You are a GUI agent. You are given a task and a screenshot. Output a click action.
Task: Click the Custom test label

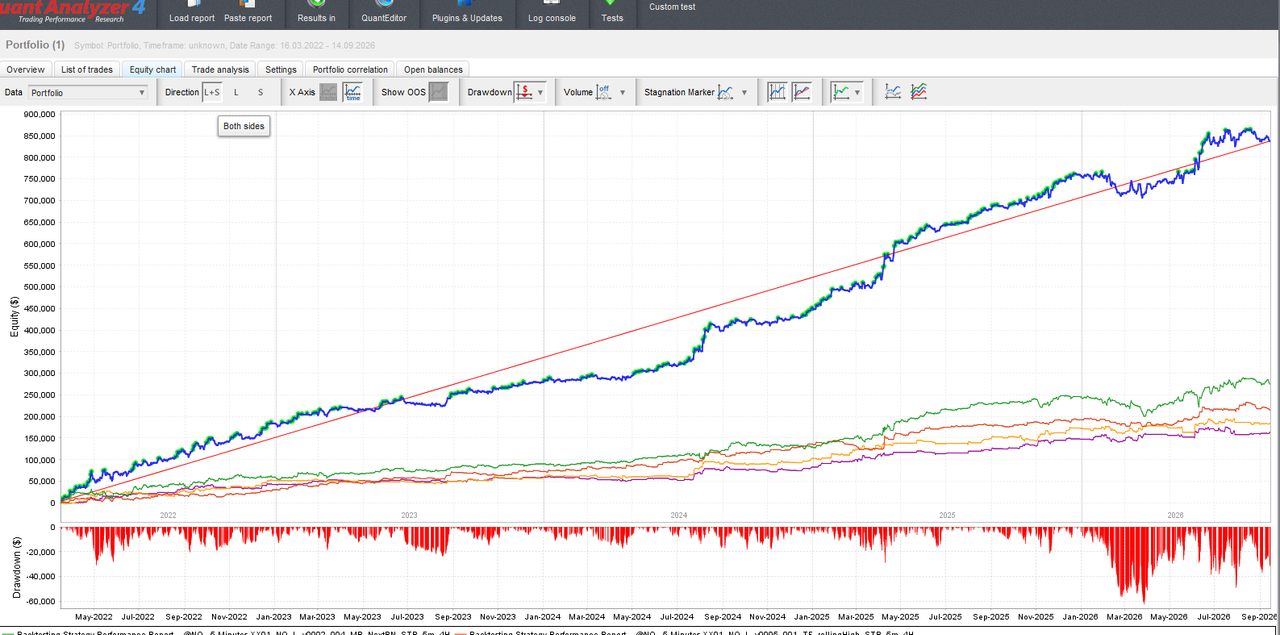[x=672, y=7]
